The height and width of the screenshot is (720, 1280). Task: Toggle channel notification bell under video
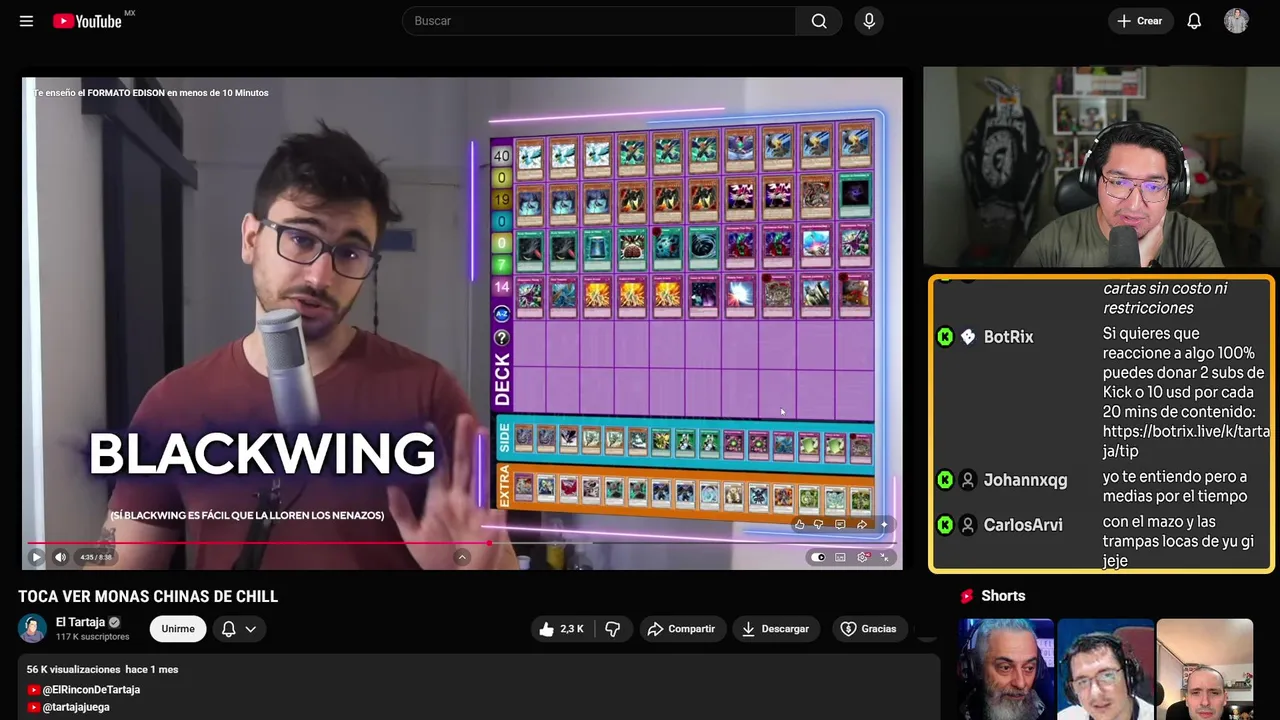[228, 628]
